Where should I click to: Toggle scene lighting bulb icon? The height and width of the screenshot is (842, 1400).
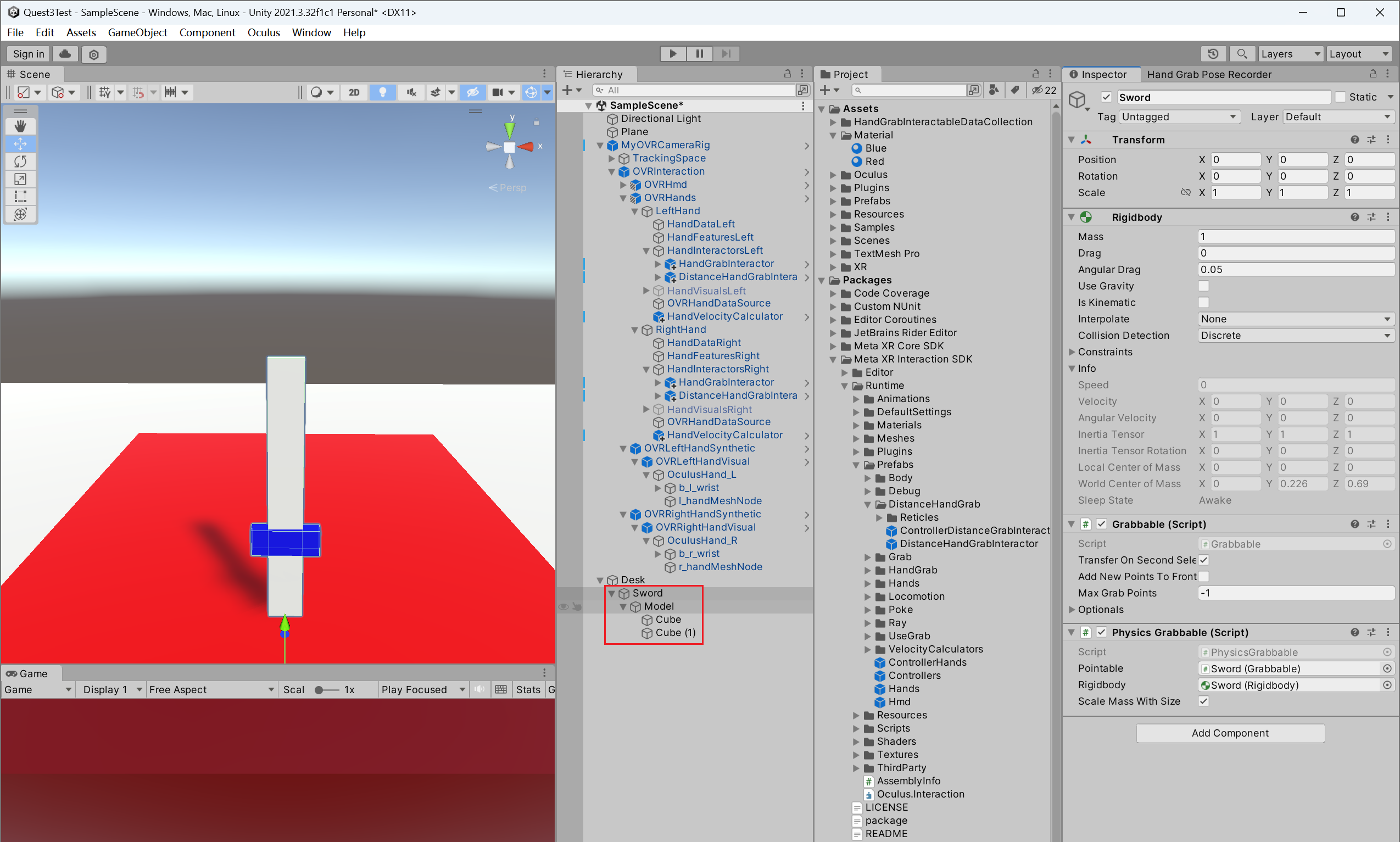383,92
